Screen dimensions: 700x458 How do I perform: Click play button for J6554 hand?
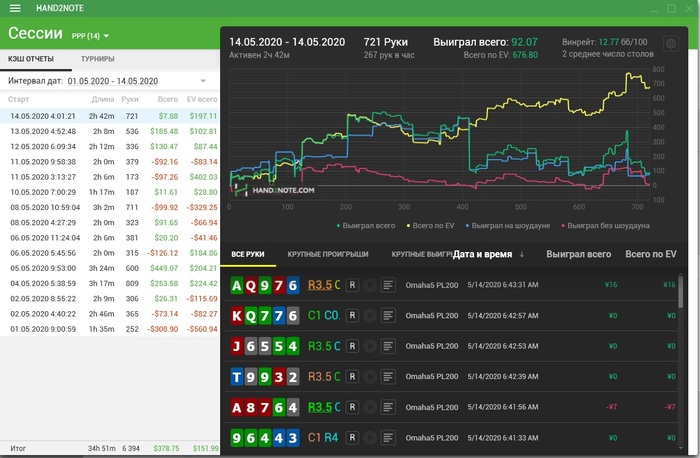tap(370, 346)
